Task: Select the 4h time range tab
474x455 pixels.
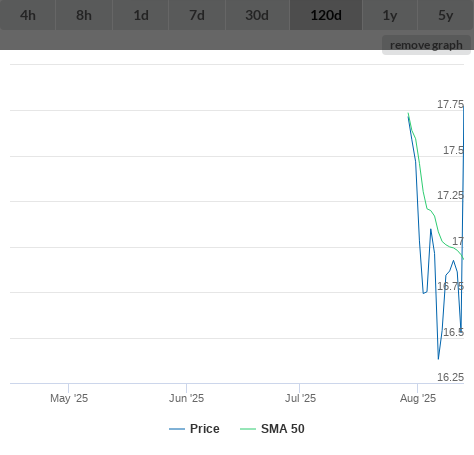Action: pos(28,15)
